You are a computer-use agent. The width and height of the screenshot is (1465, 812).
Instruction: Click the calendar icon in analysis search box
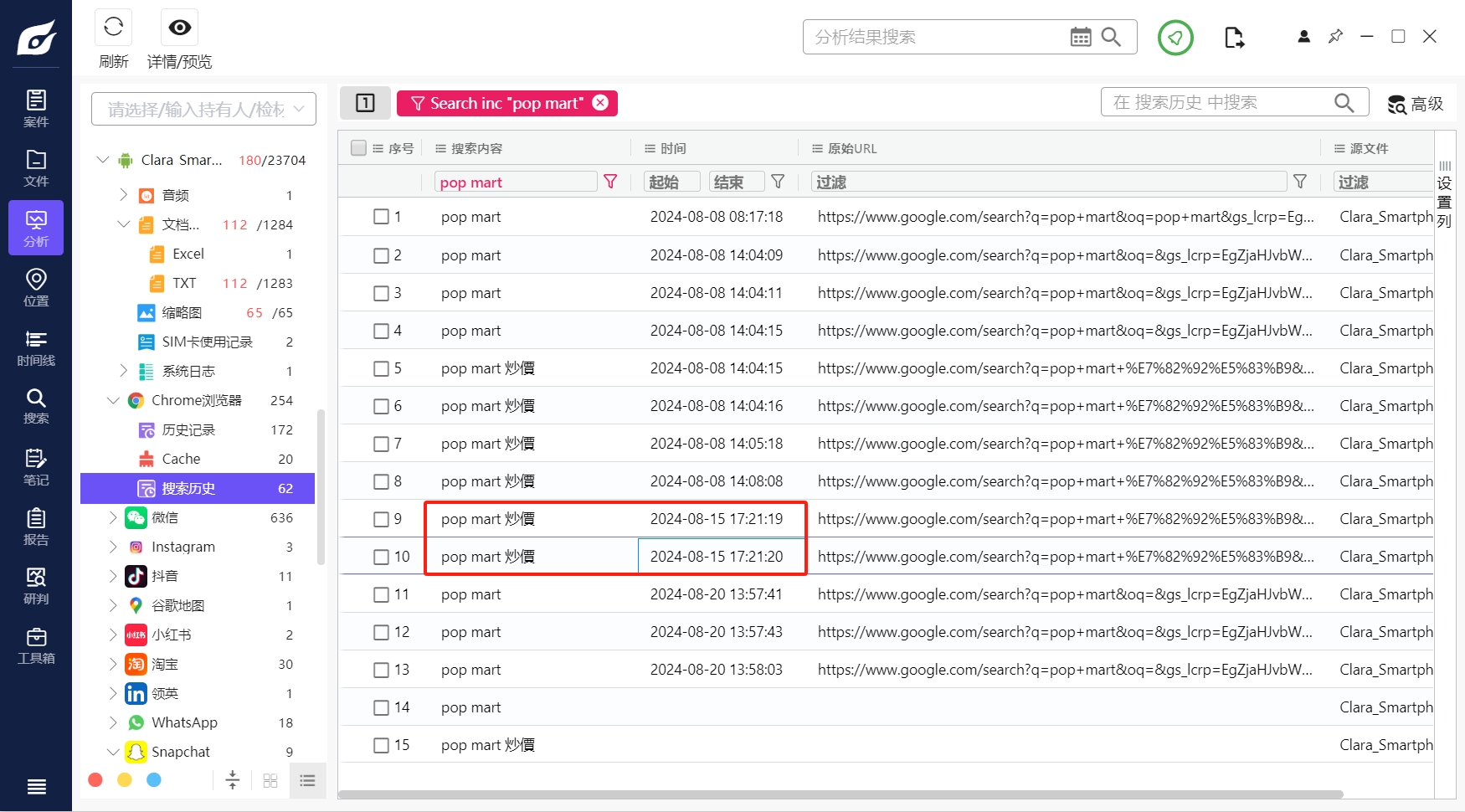click(x=1081, y=37)
